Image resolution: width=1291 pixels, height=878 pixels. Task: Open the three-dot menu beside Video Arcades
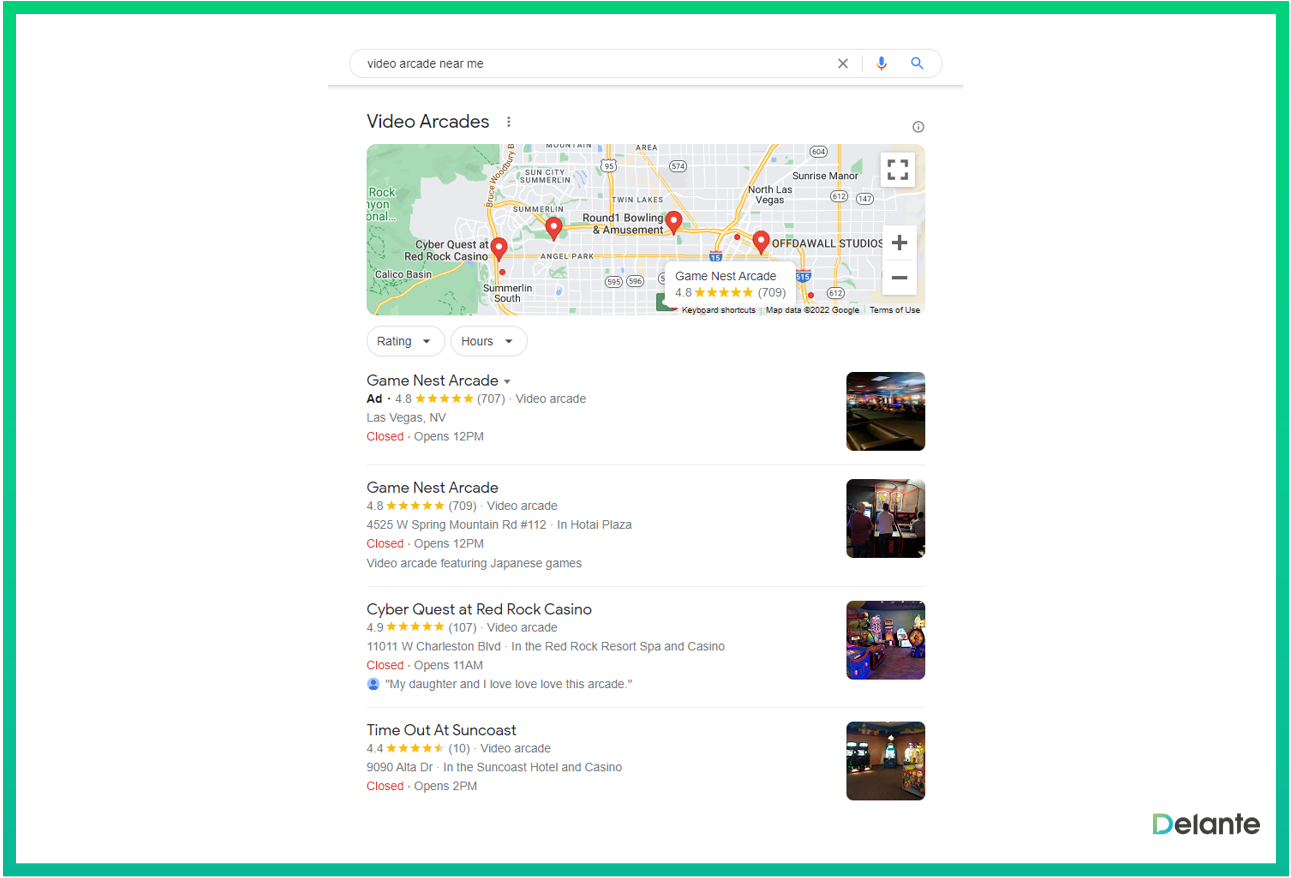pyautogui.click(x=508, y=122)
